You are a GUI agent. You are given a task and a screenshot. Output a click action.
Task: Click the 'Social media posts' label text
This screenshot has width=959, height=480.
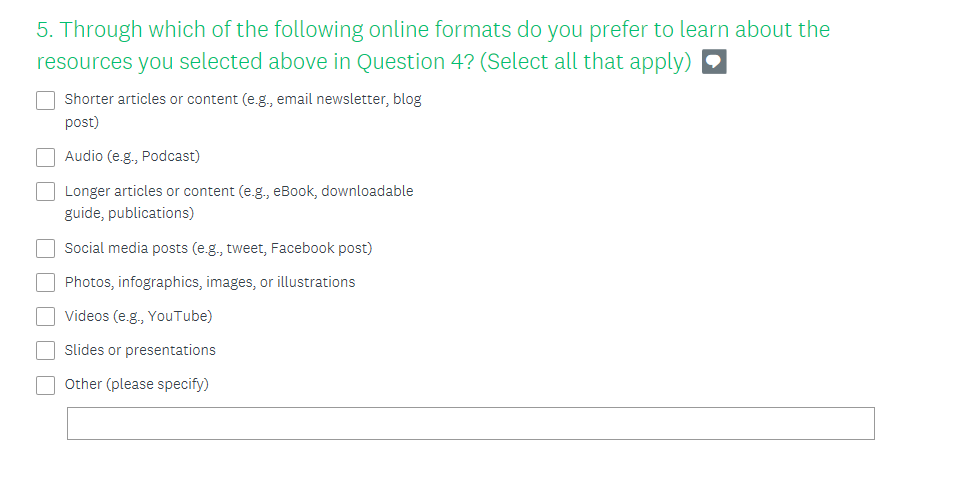(x=218, y=248)
